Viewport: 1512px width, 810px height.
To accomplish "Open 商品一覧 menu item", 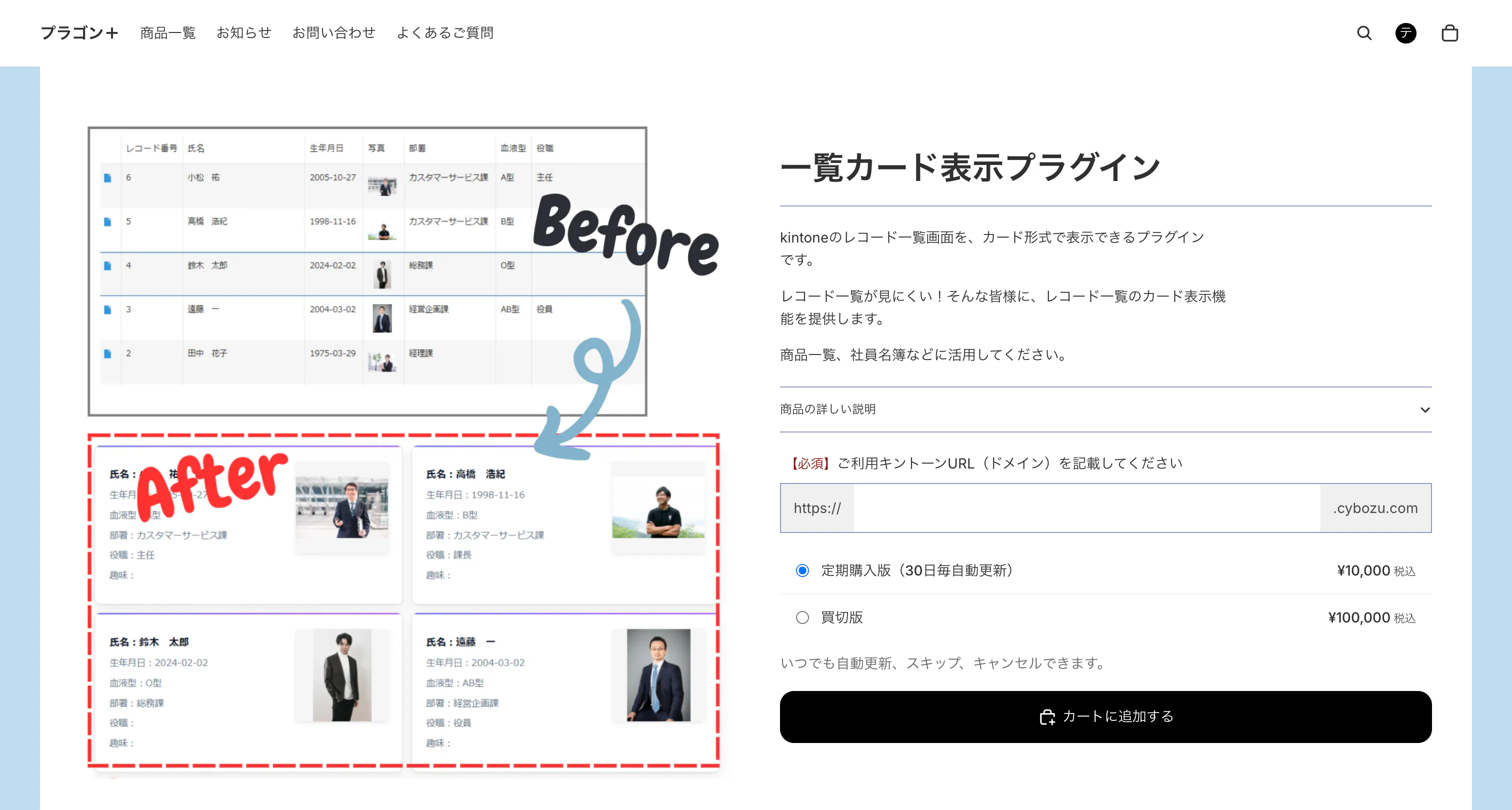I will 168,33.
